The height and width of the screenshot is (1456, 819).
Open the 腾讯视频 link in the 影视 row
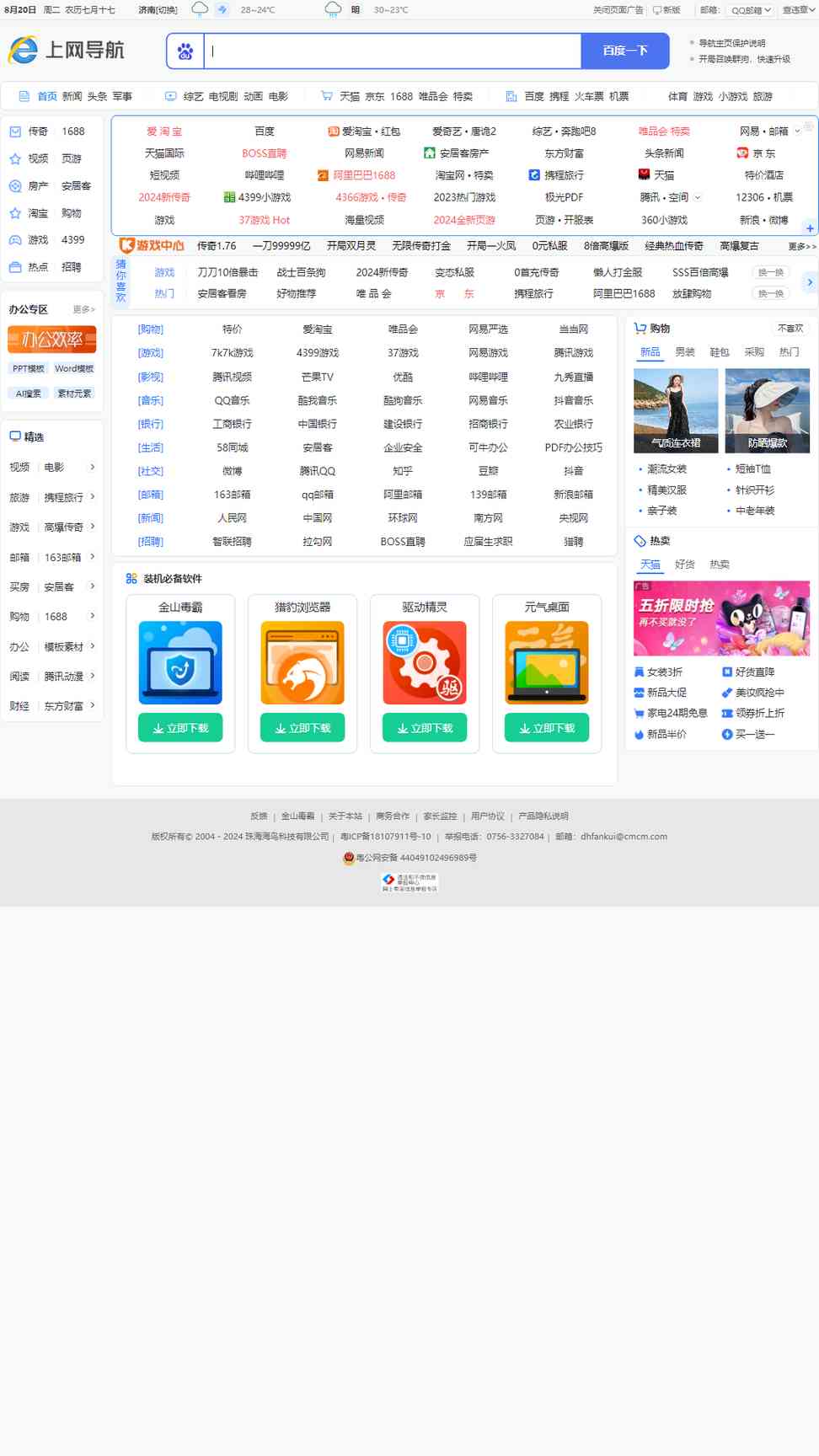233,377
